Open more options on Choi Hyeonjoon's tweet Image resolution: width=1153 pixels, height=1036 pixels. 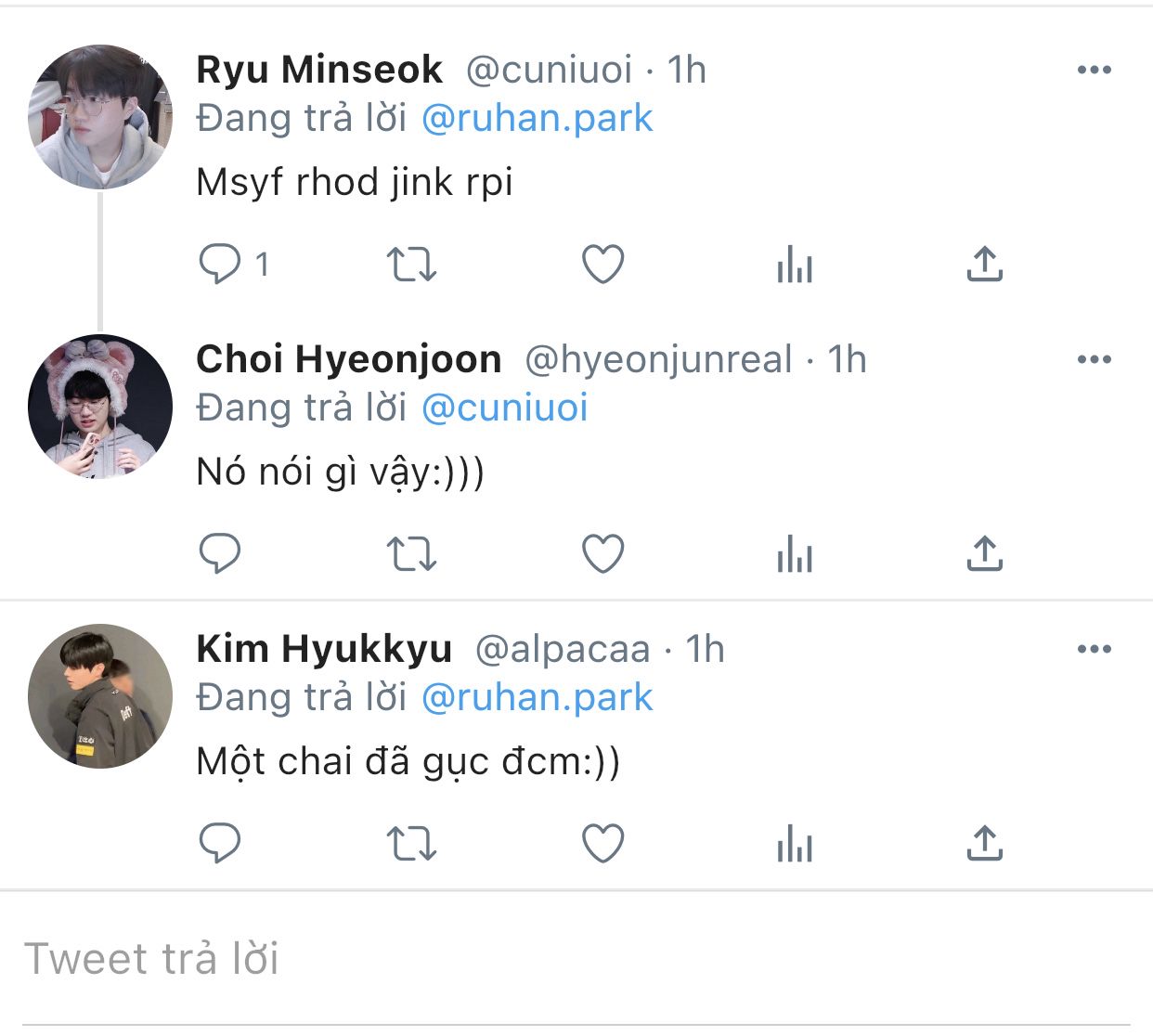[x=1095, y=359]
